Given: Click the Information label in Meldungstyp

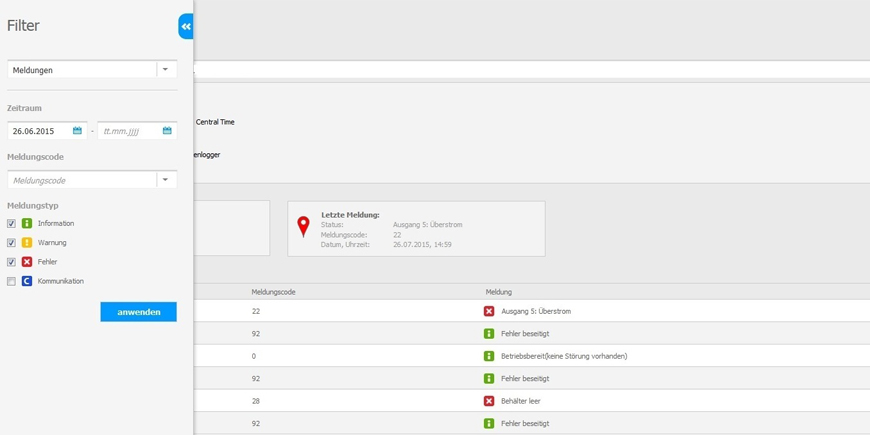Looking at the screenshot, I should tap(56, 224).
